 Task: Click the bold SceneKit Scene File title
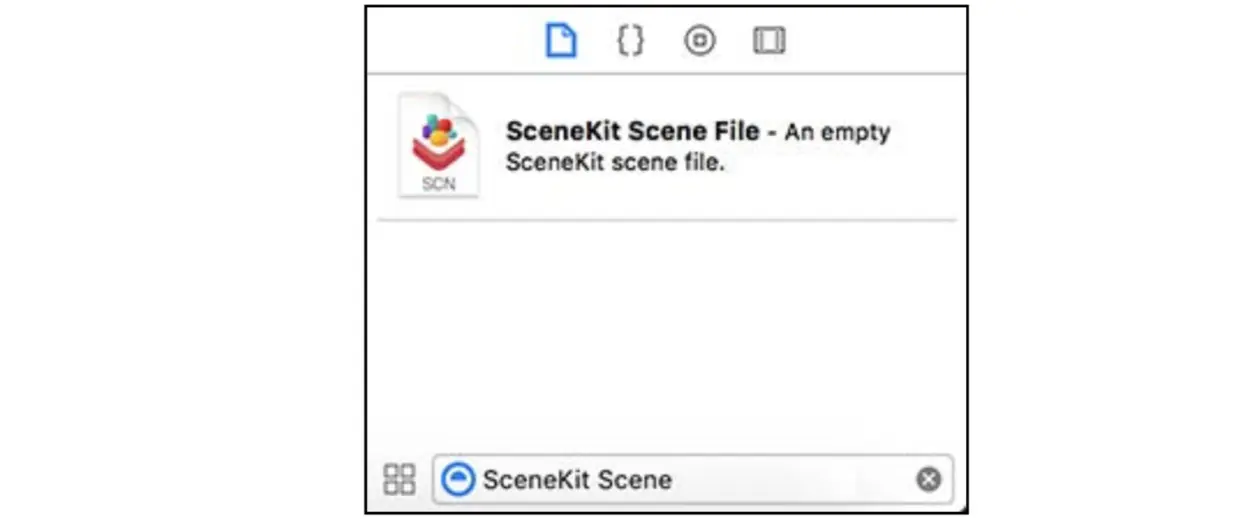[x=634, y=131]
